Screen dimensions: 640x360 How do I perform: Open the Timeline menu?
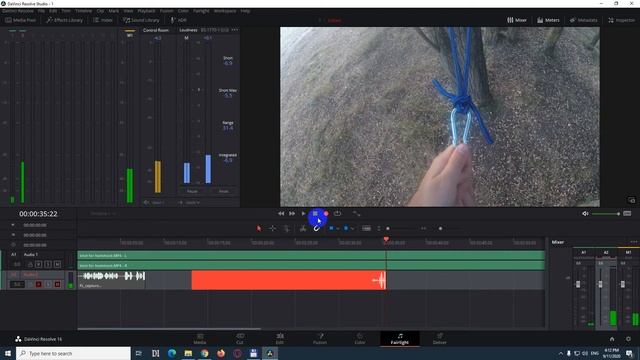83,11
